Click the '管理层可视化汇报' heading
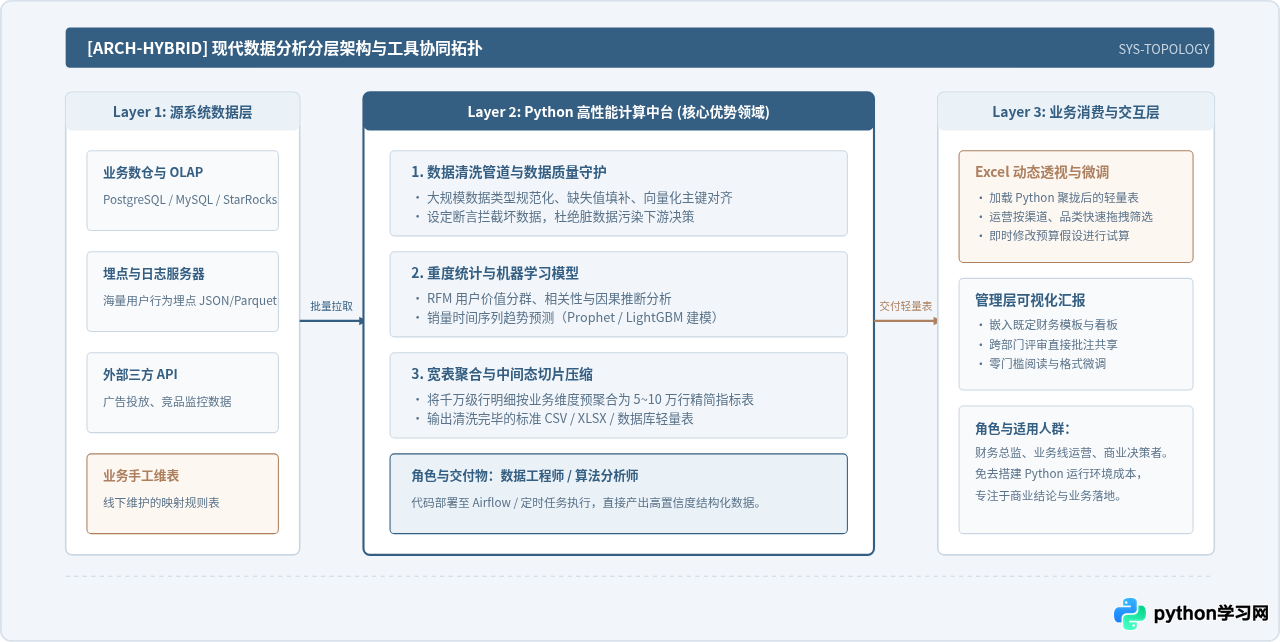The image size is (1280, 642). (1030, 300)
